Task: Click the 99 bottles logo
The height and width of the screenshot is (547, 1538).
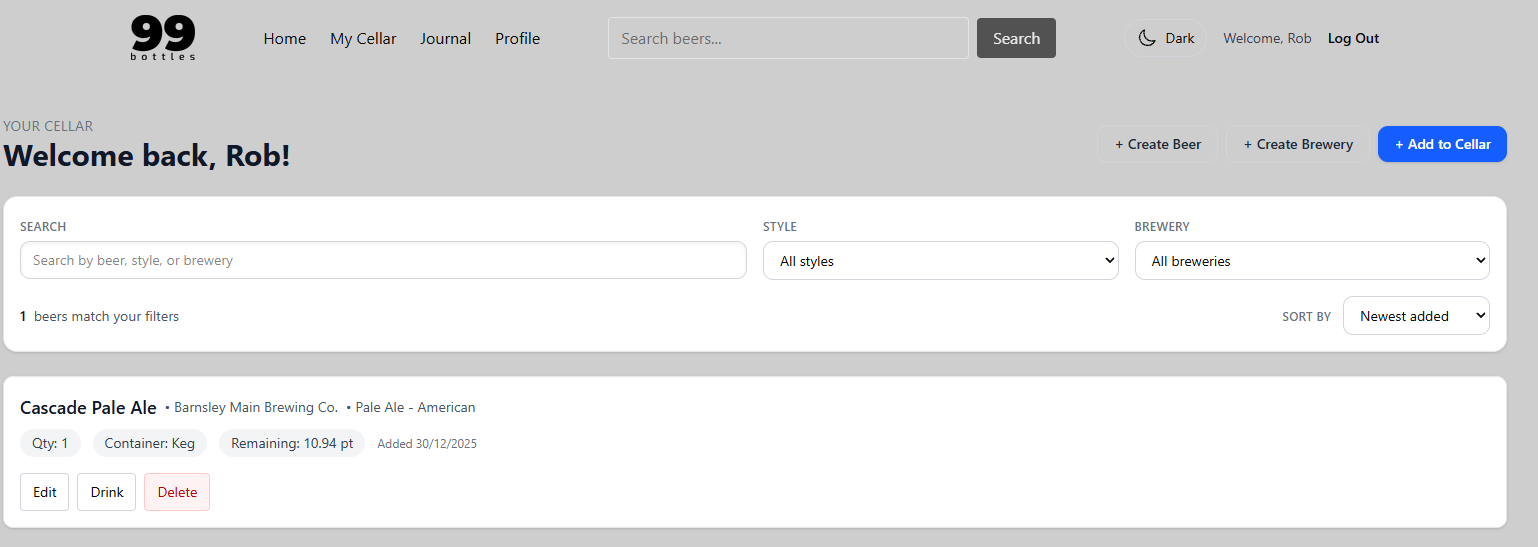Action: (163, 38)
